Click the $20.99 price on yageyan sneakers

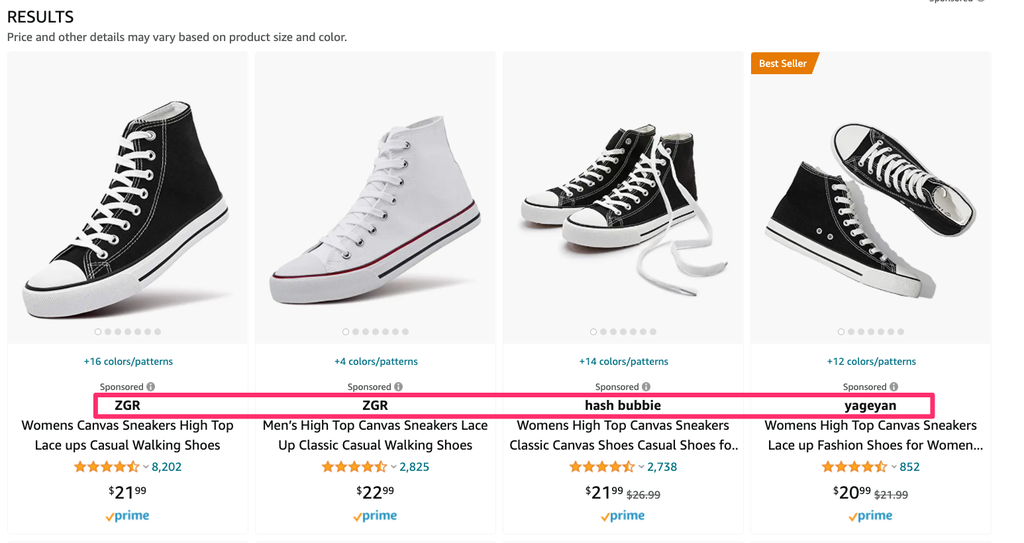pos(851,491)
